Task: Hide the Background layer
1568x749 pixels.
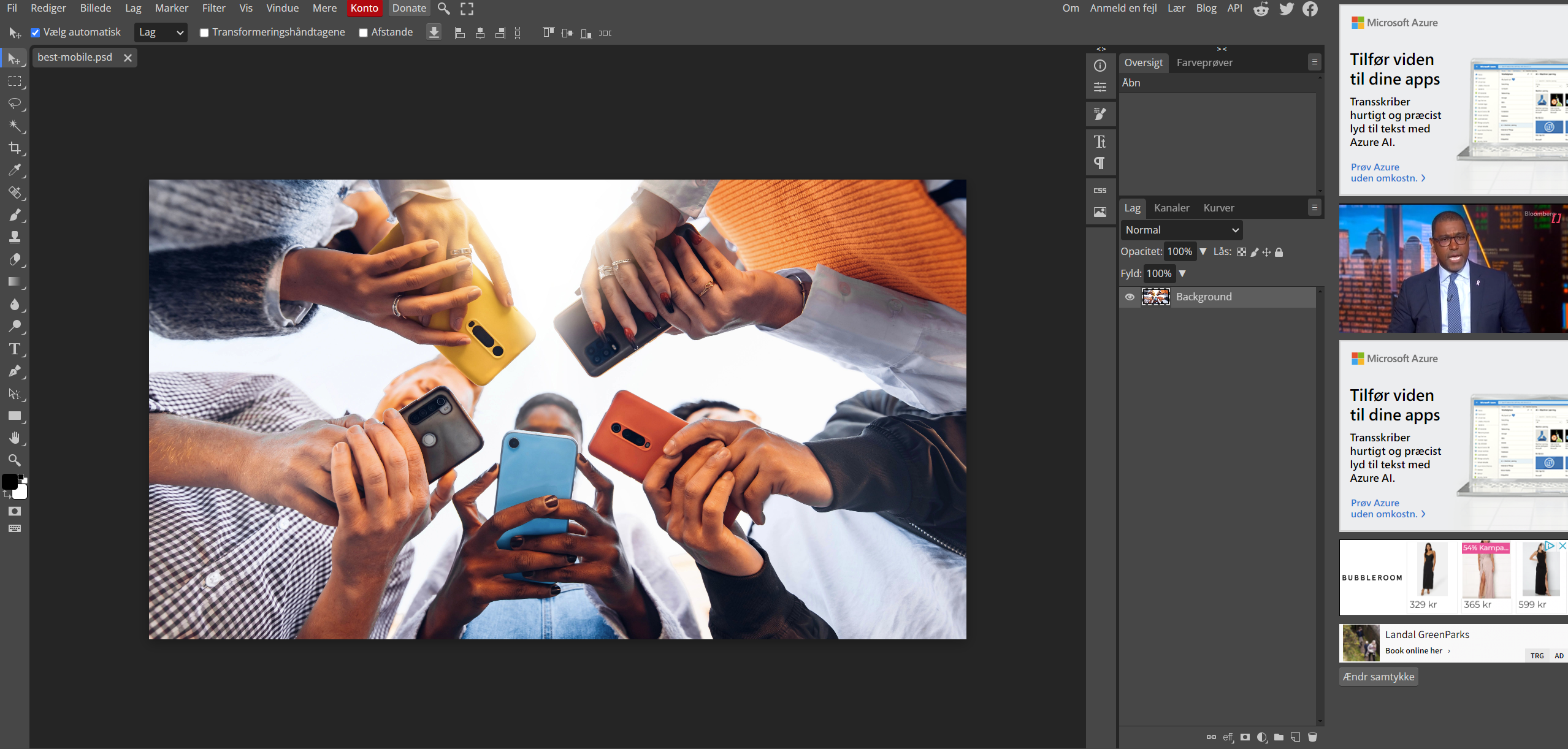Action: coord(1130,297)
